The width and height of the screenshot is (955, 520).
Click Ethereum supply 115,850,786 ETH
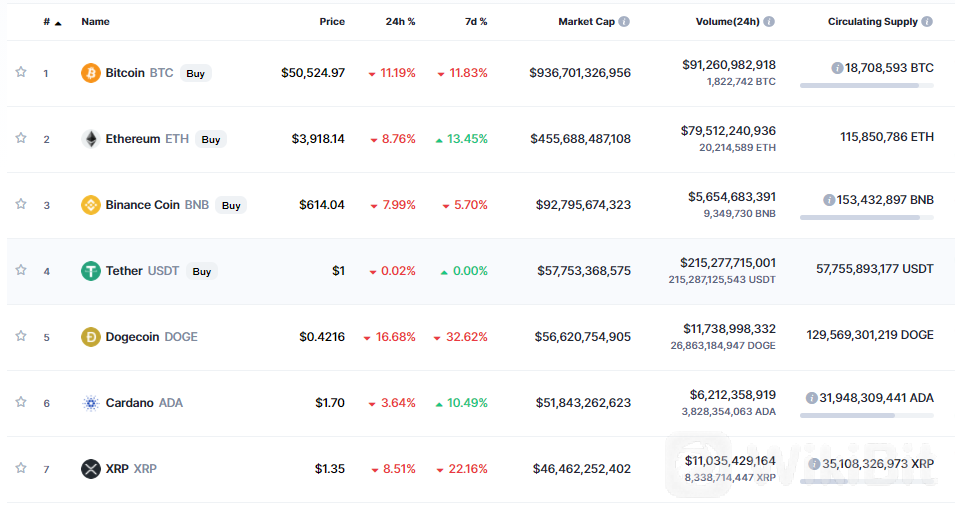[x=887, y=137]
